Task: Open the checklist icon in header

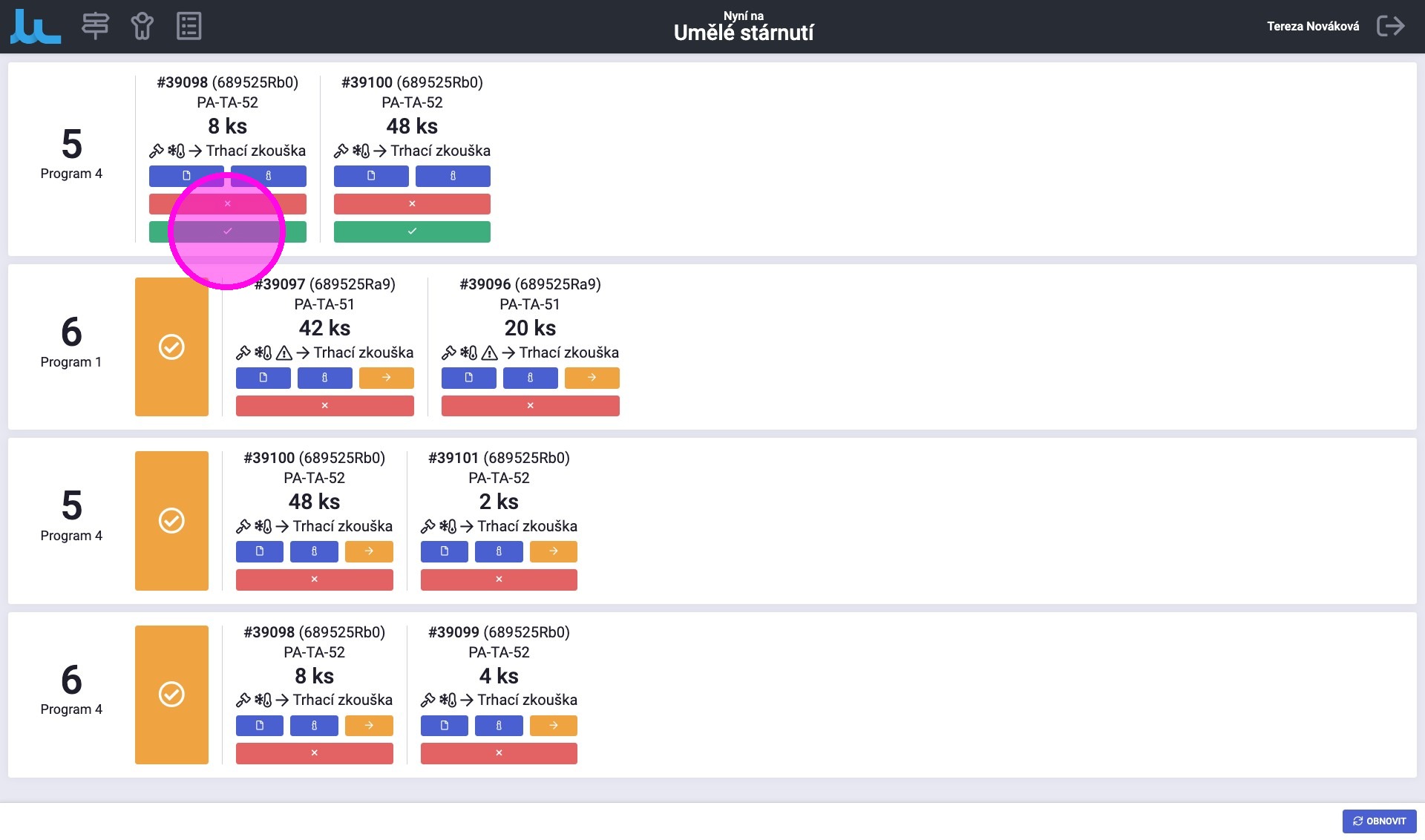Action: coord(189,26)
